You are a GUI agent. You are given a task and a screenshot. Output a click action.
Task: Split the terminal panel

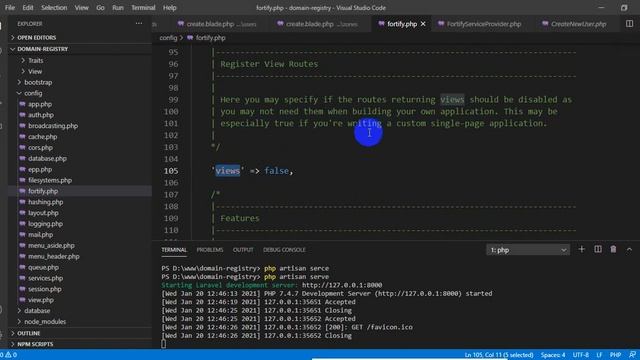pyautogui.click(x=598, y=249)
